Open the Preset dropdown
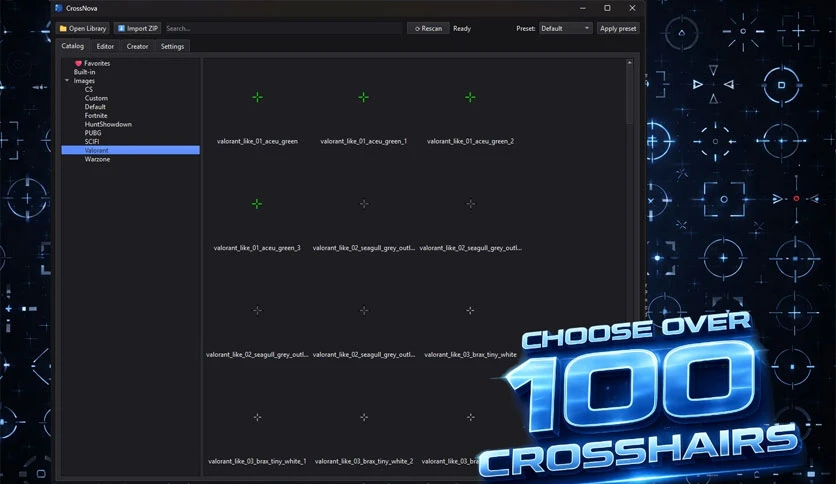The width and height of the screenshot is (836, 484). pyautogui.click(x=565, y=28)
